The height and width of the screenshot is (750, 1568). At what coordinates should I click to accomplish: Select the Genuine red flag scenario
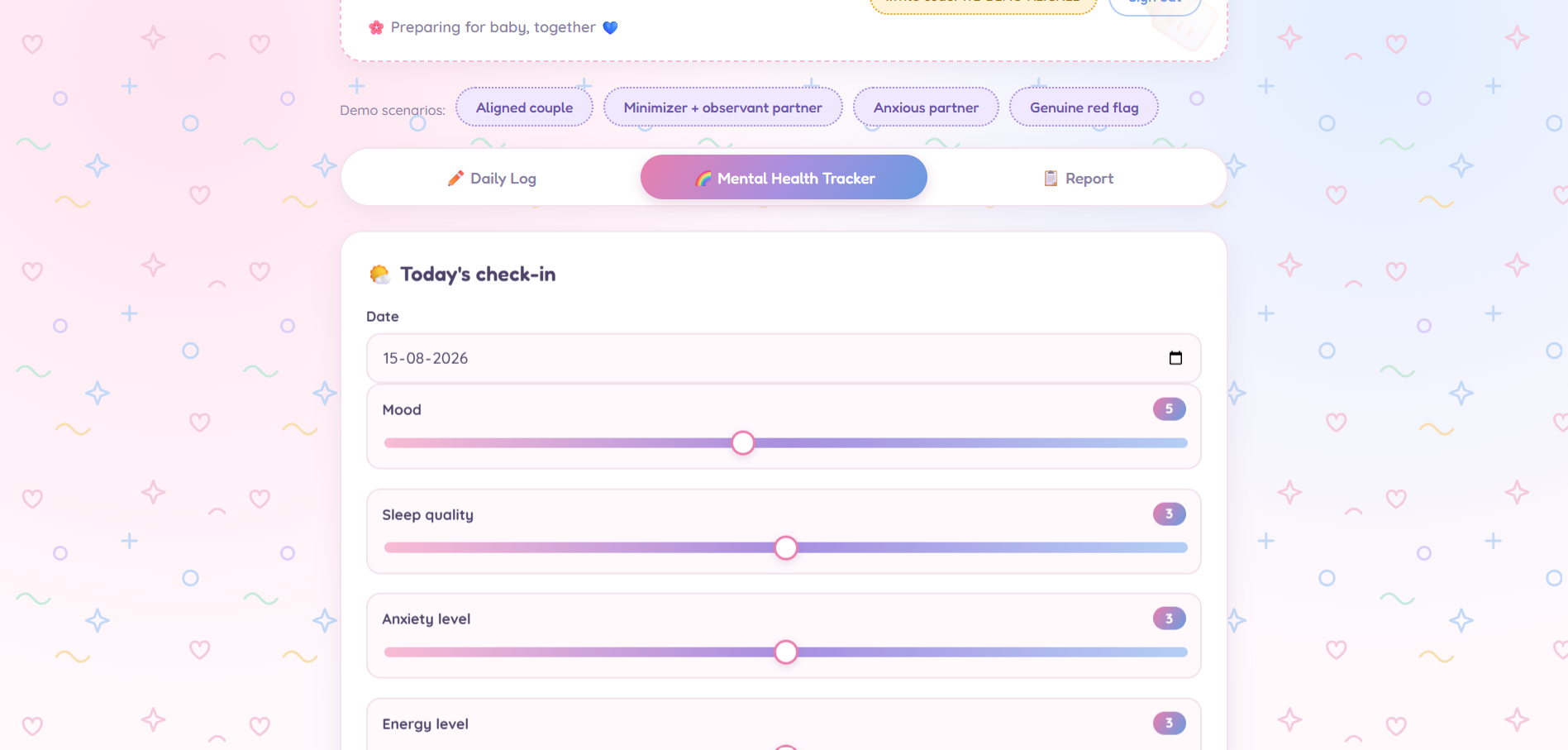pyautogui.click(x=1084, y=107)
